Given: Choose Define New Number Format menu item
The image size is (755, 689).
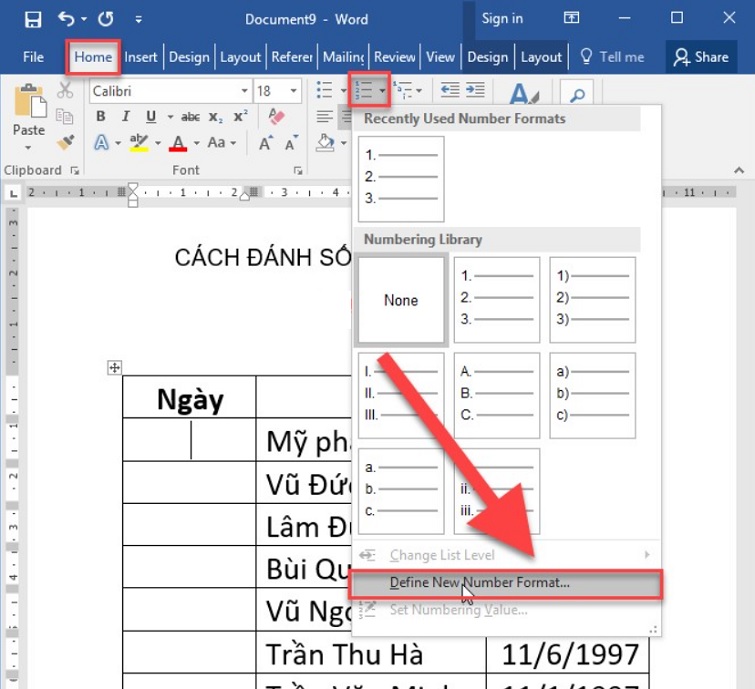Looking at the screenshot, I should click(x=479, y=582).
